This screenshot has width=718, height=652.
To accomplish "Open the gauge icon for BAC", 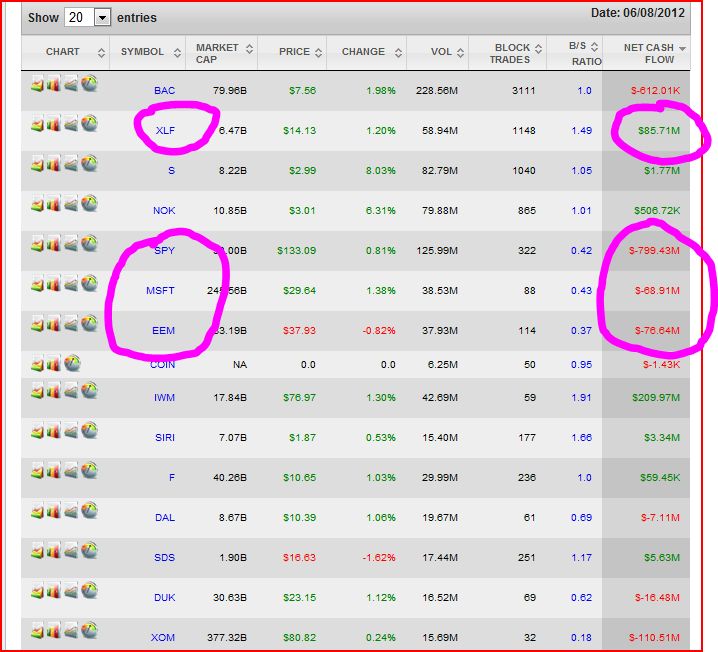I will [89, 83].
